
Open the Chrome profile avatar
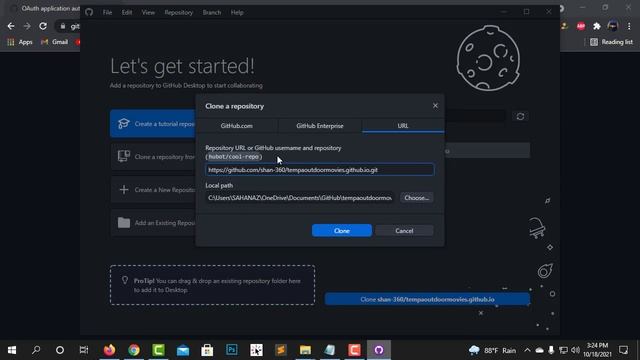[613, 26]
